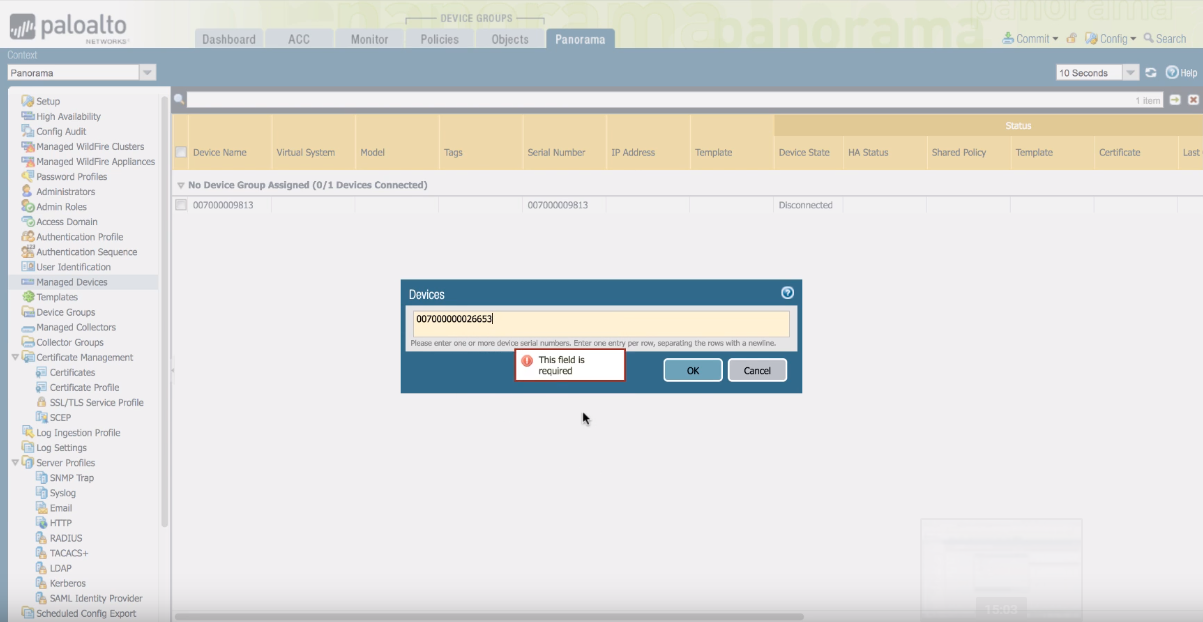Image resolution: width=1203 pixels, height=622 pixels.
Task: Click the Search magnifier in top bar
Action: [1149, 39]
